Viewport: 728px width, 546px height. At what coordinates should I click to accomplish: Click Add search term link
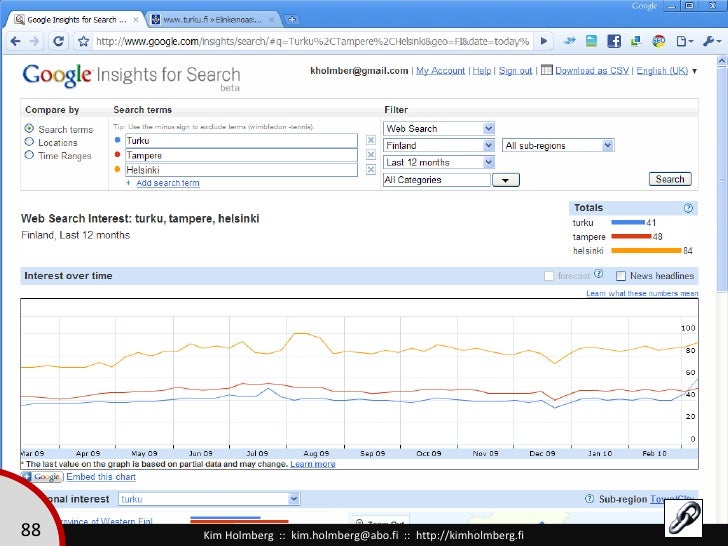click(x=168, y=183)
